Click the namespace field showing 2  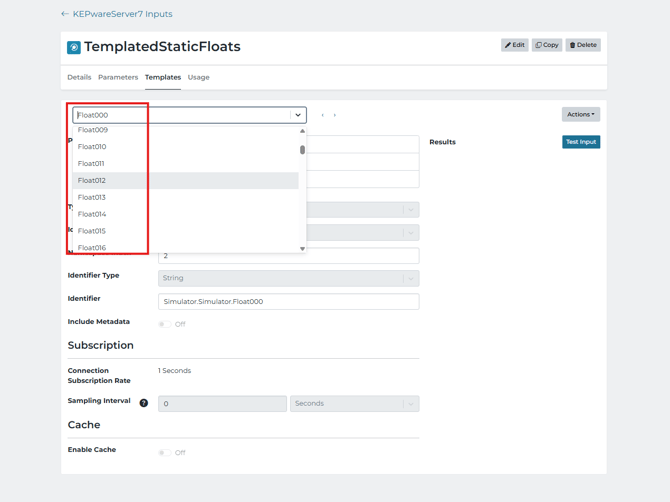pos(288,258)
